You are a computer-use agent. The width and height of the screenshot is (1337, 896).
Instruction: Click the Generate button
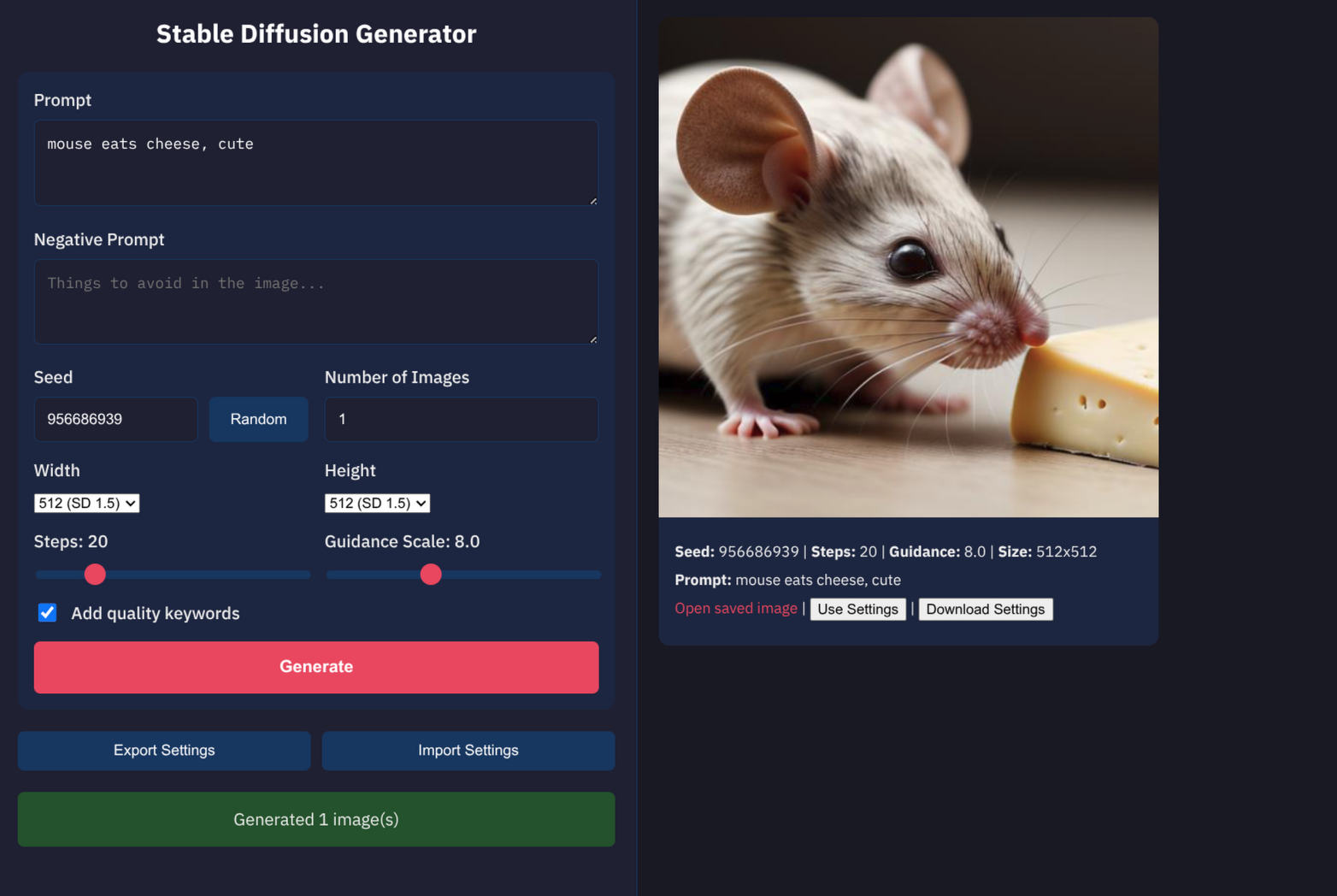coord(316,667)
